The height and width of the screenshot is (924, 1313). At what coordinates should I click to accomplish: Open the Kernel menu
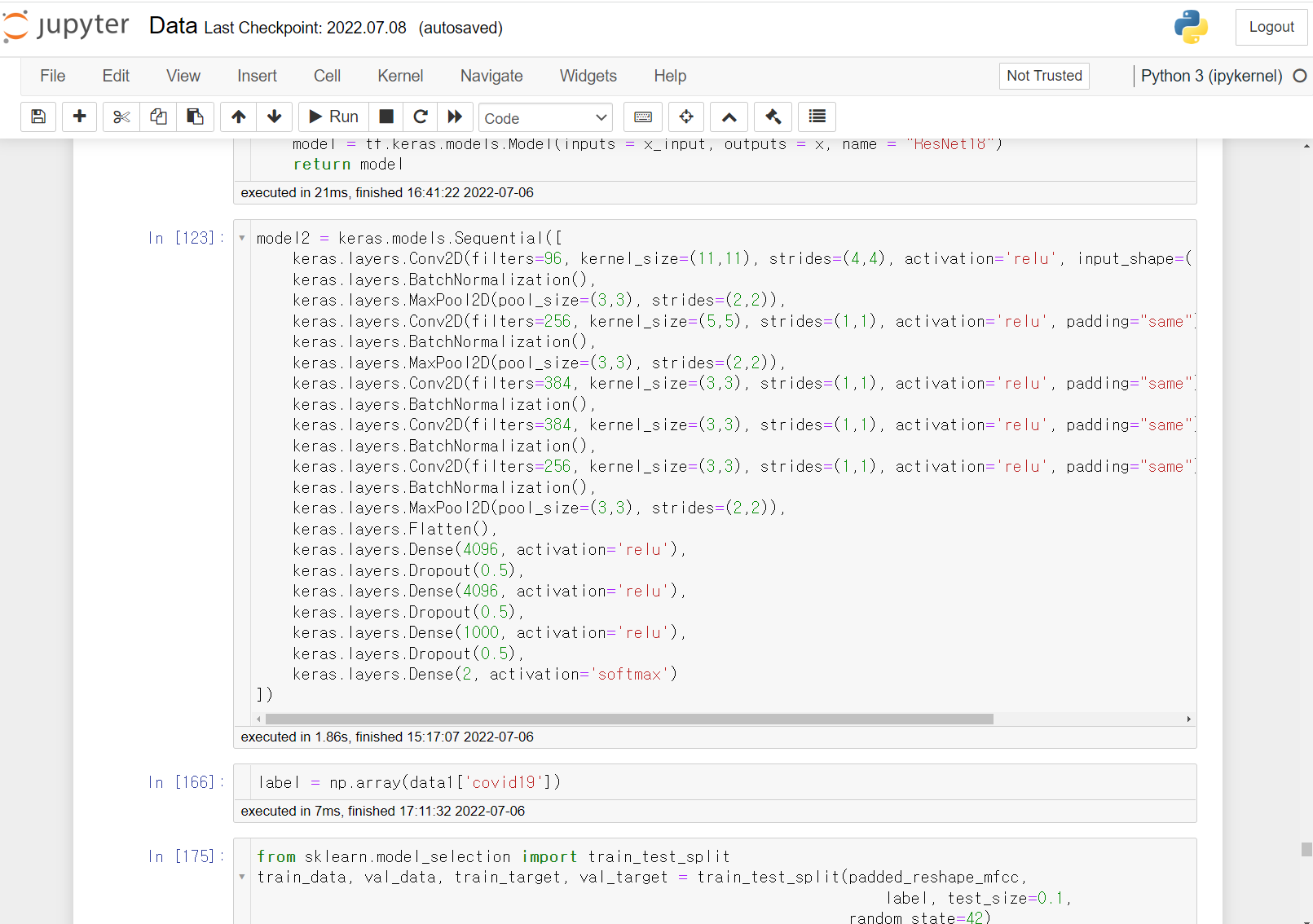tap(399, 76)
